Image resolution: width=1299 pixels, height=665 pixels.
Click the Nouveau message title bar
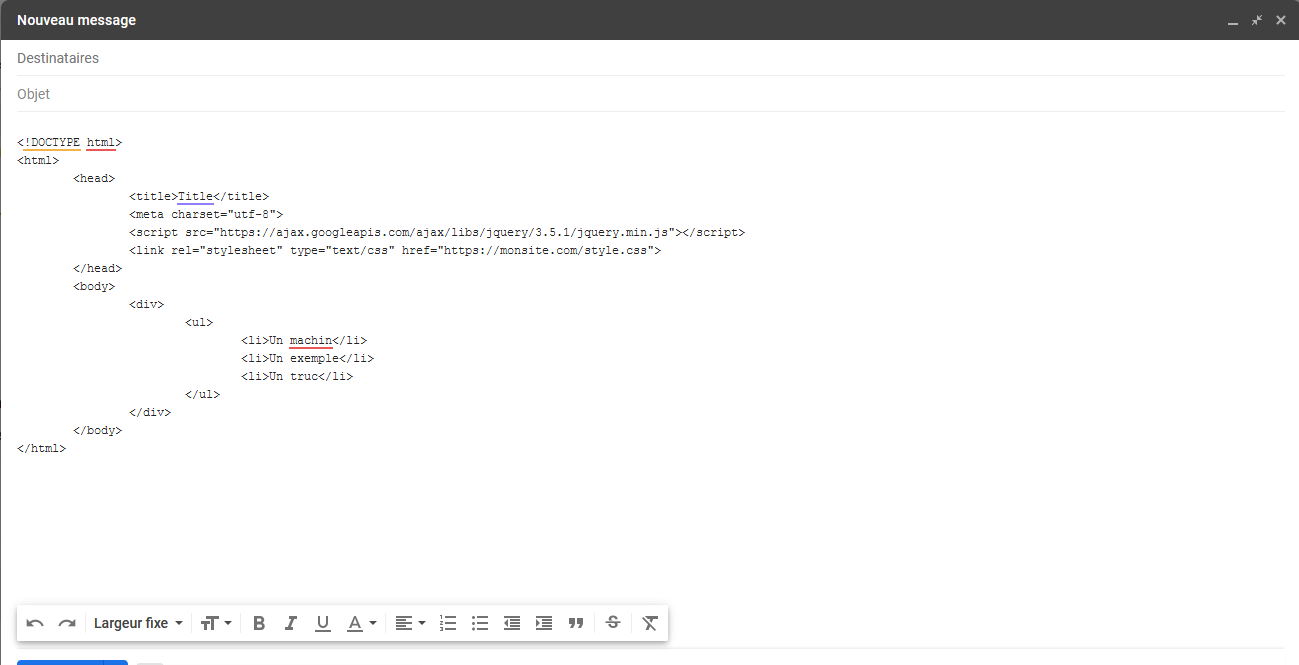(649, 20)
